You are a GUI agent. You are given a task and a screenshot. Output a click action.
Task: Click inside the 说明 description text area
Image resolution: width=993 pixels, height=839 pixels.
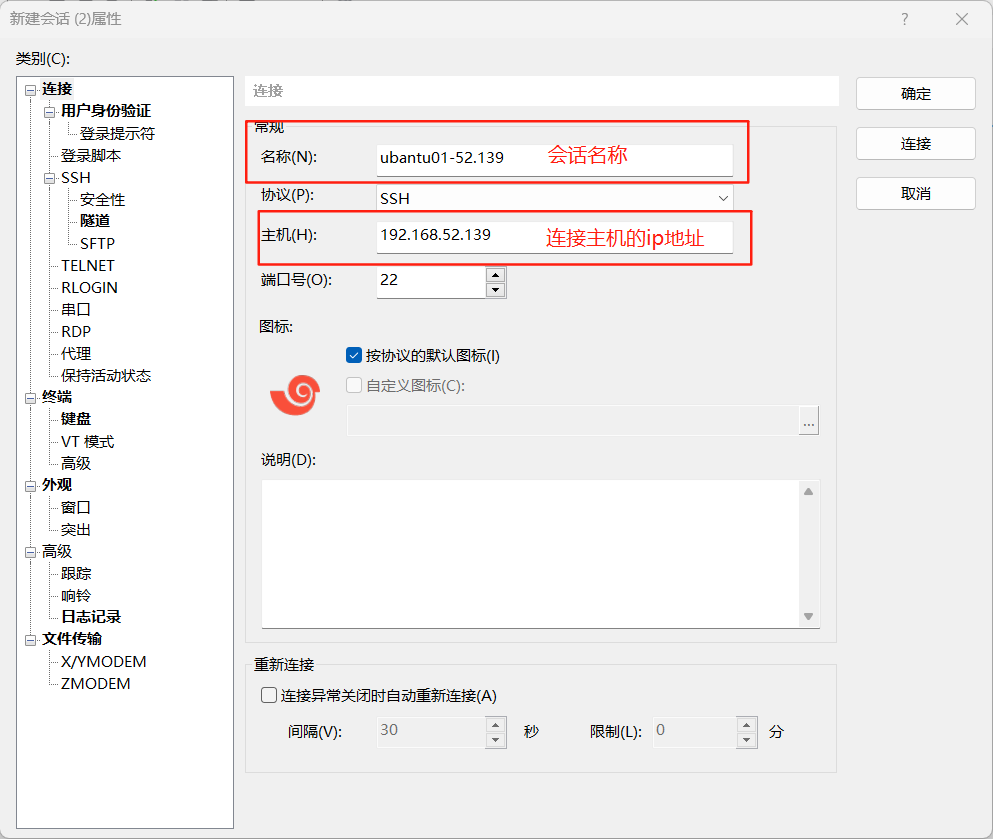tap(531, 554)
